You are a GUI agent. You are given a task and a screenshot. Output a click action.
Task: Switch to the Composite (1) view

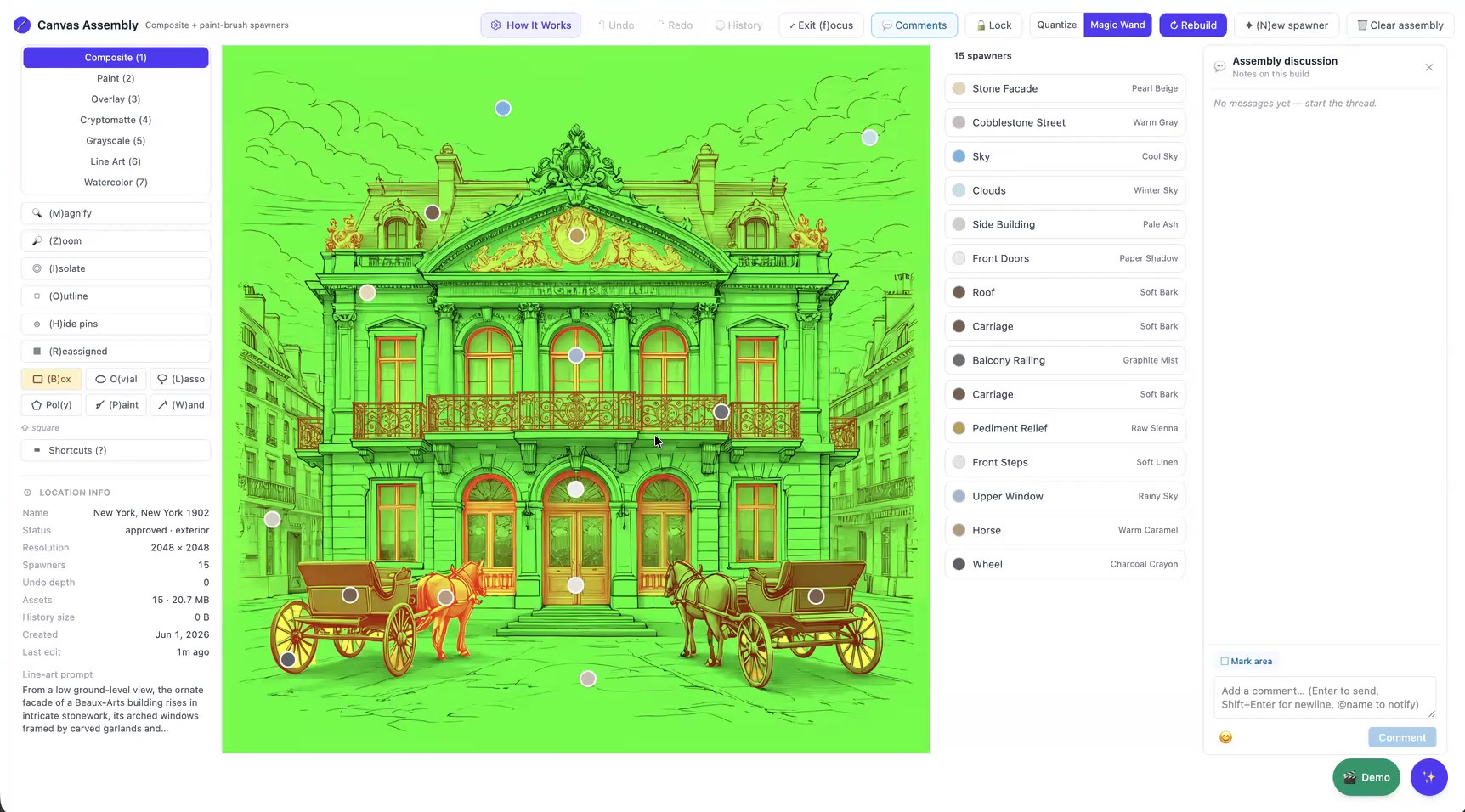116,58
